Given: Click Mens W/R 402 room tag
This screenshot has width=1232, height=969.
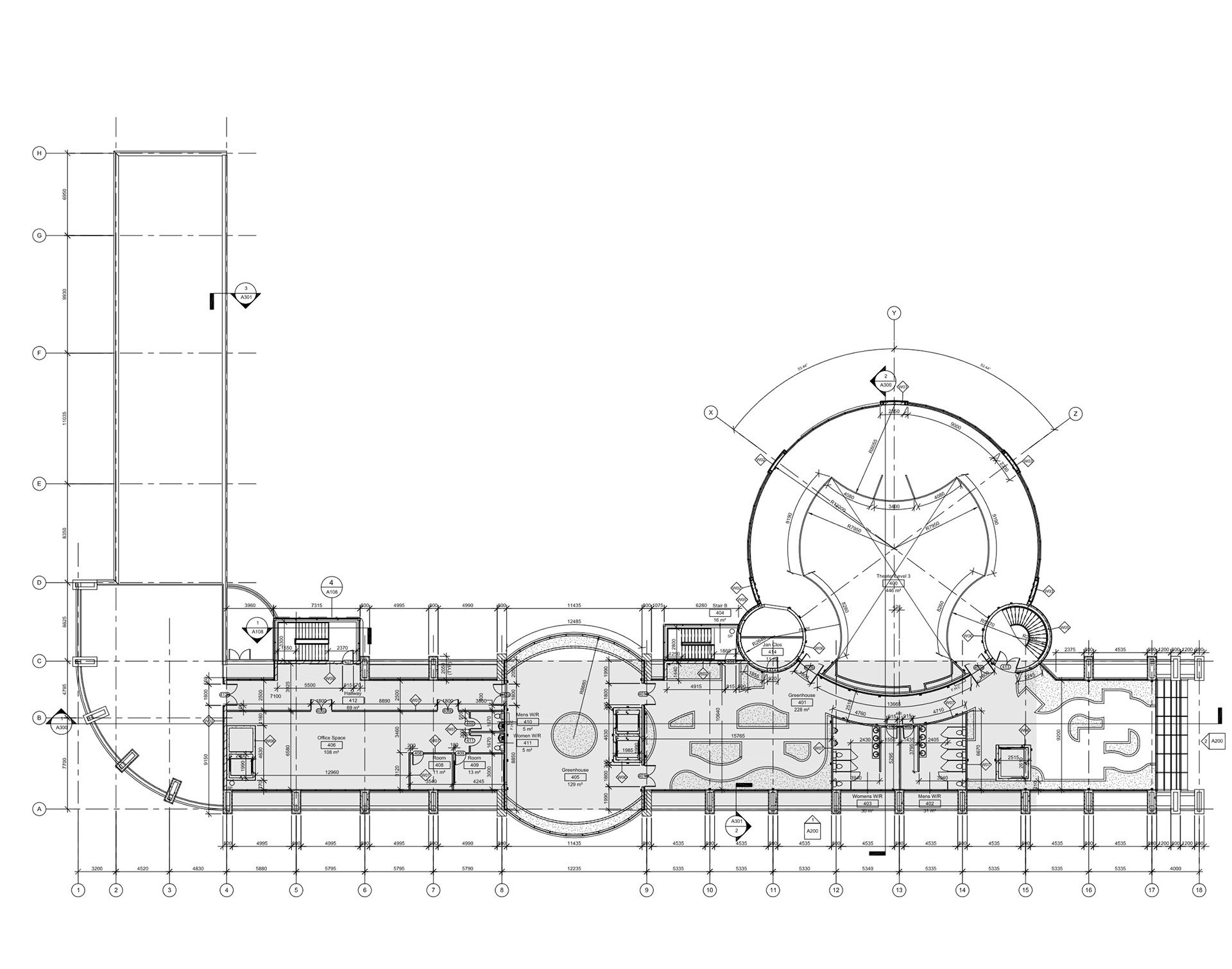Looking at the screenshot, I should click(x=929, y=803).
